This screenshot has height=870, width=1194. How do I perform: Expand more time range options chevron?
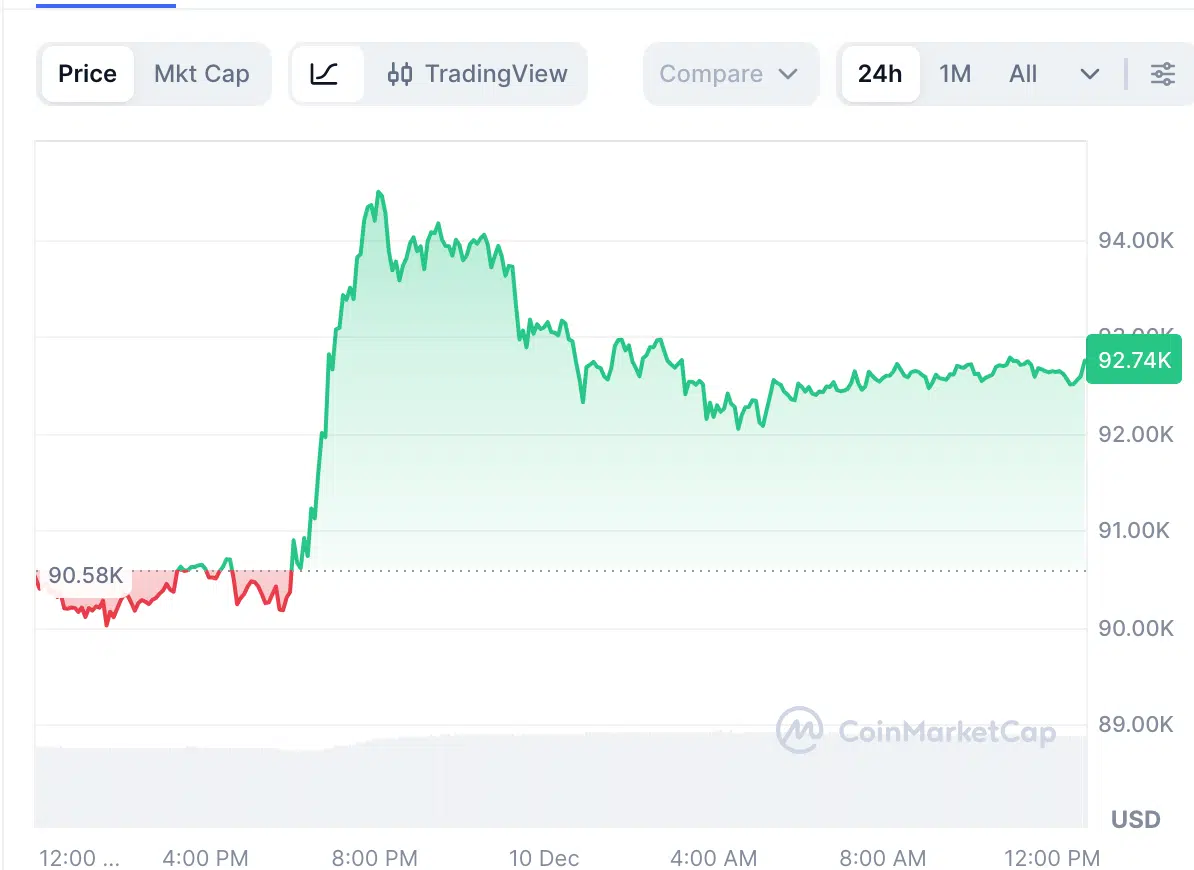[1090, 74]
